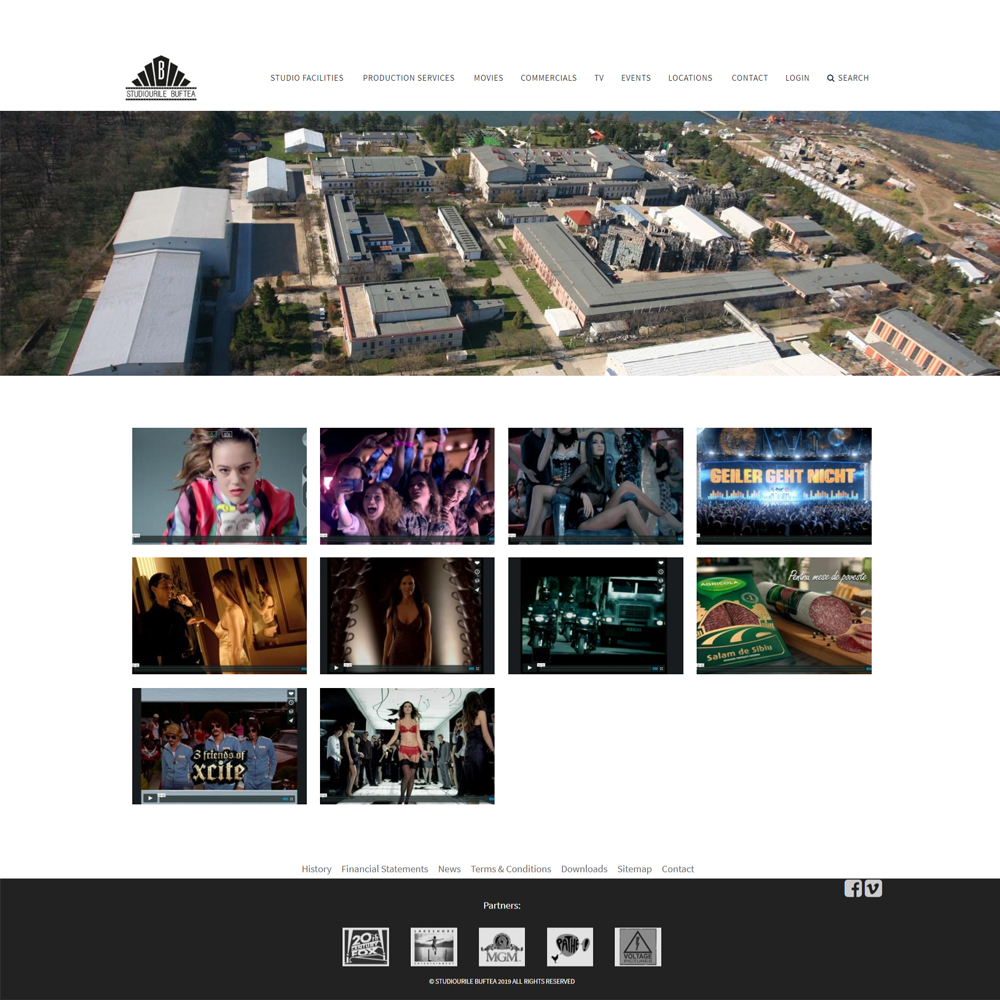
Task: Visit the Terms & Conditions footer link
Action: point(510,869)
